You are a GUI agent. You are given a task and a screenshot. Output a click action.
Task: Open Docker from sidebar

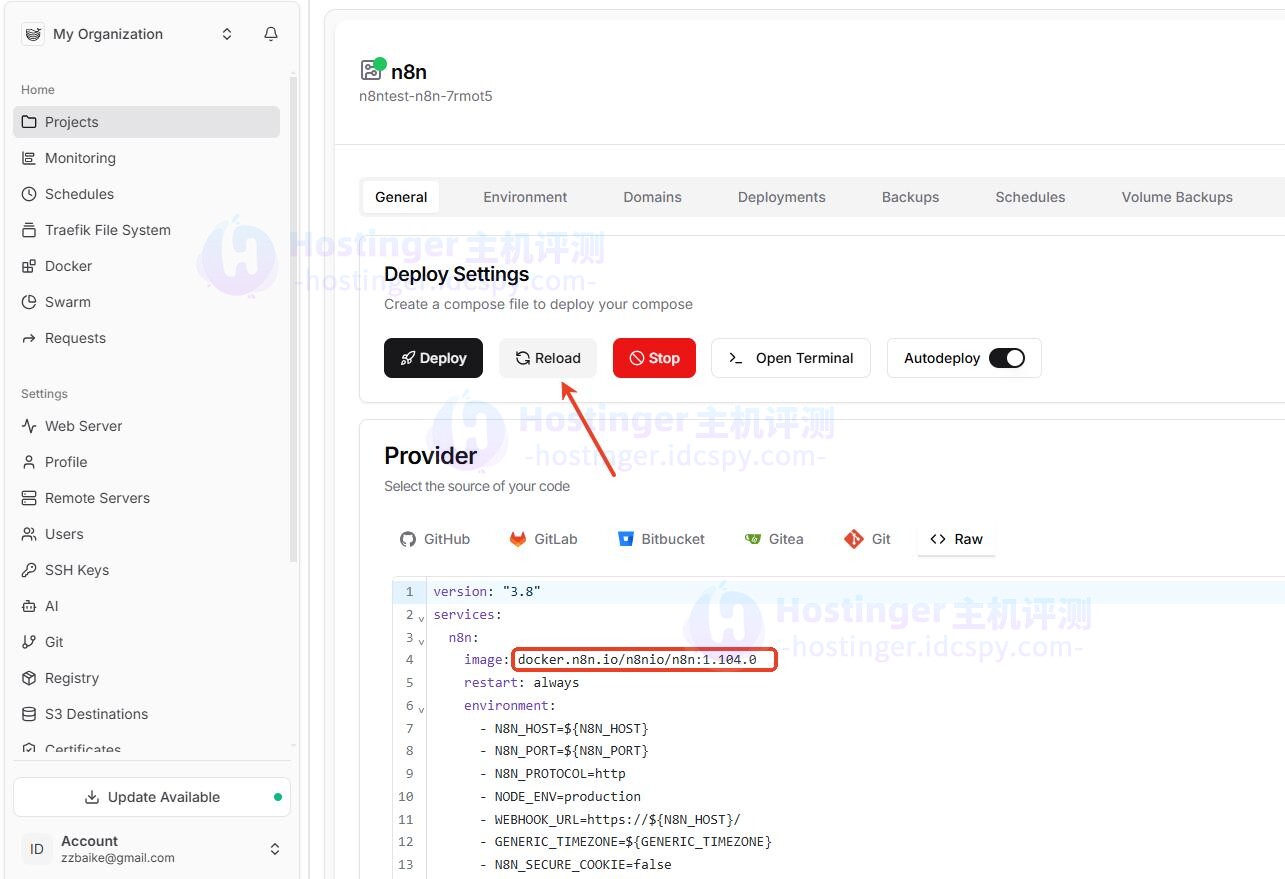tap(68, 266)
